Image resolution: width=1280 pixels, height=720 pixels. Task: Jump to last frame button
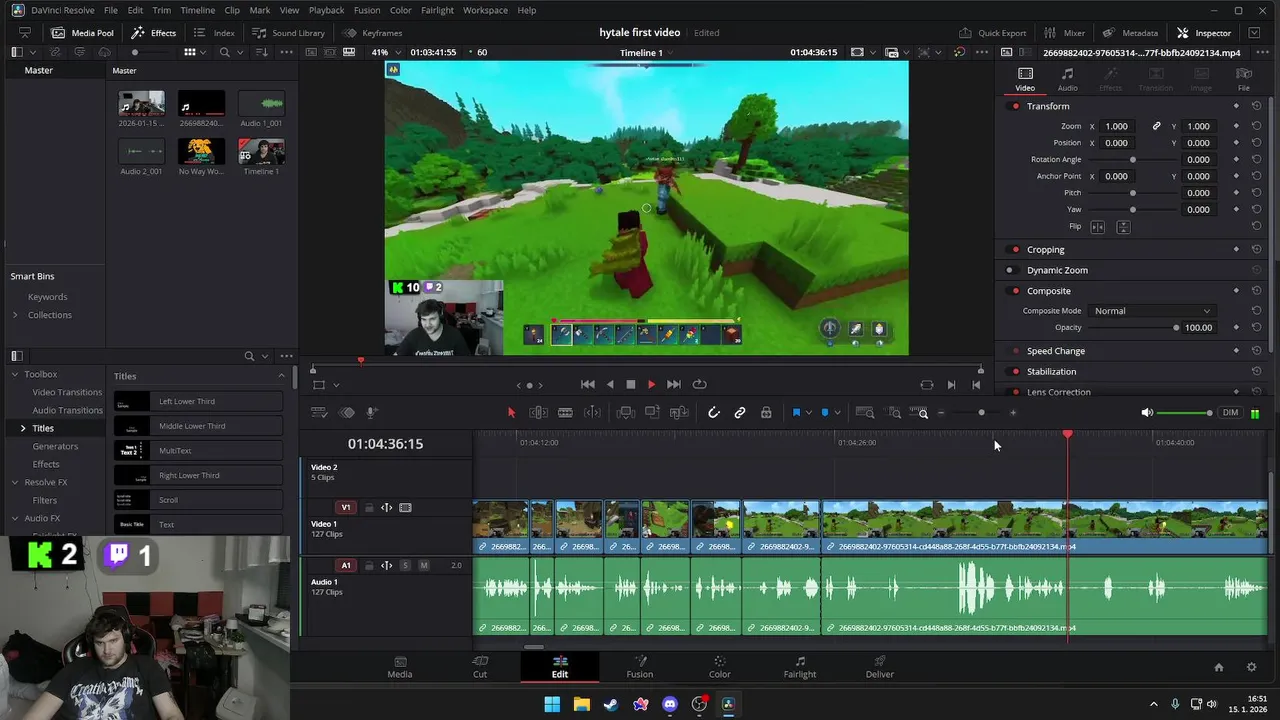673,384
